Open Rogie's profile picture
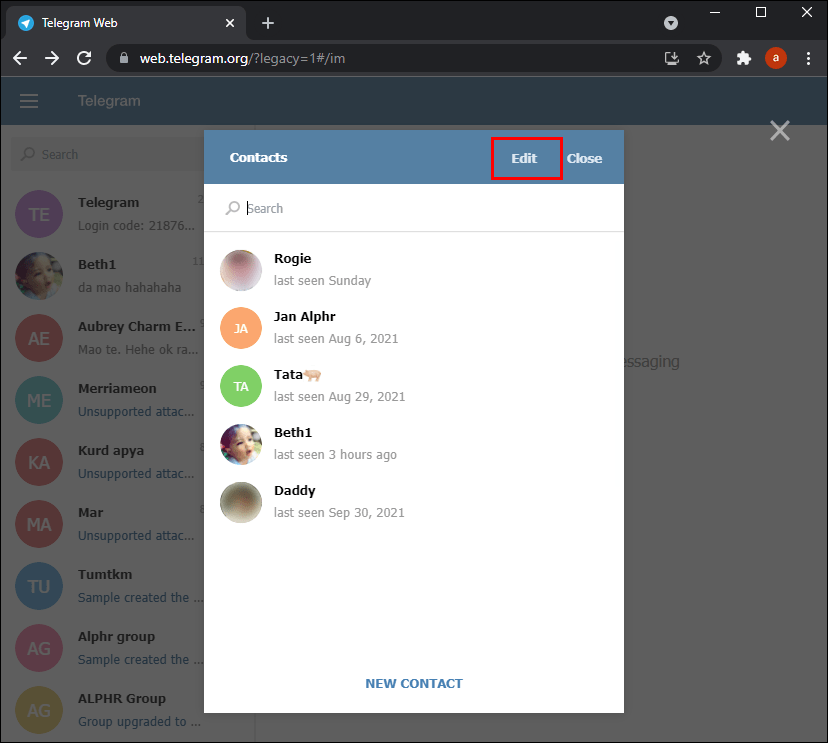 tap(240, 270)
